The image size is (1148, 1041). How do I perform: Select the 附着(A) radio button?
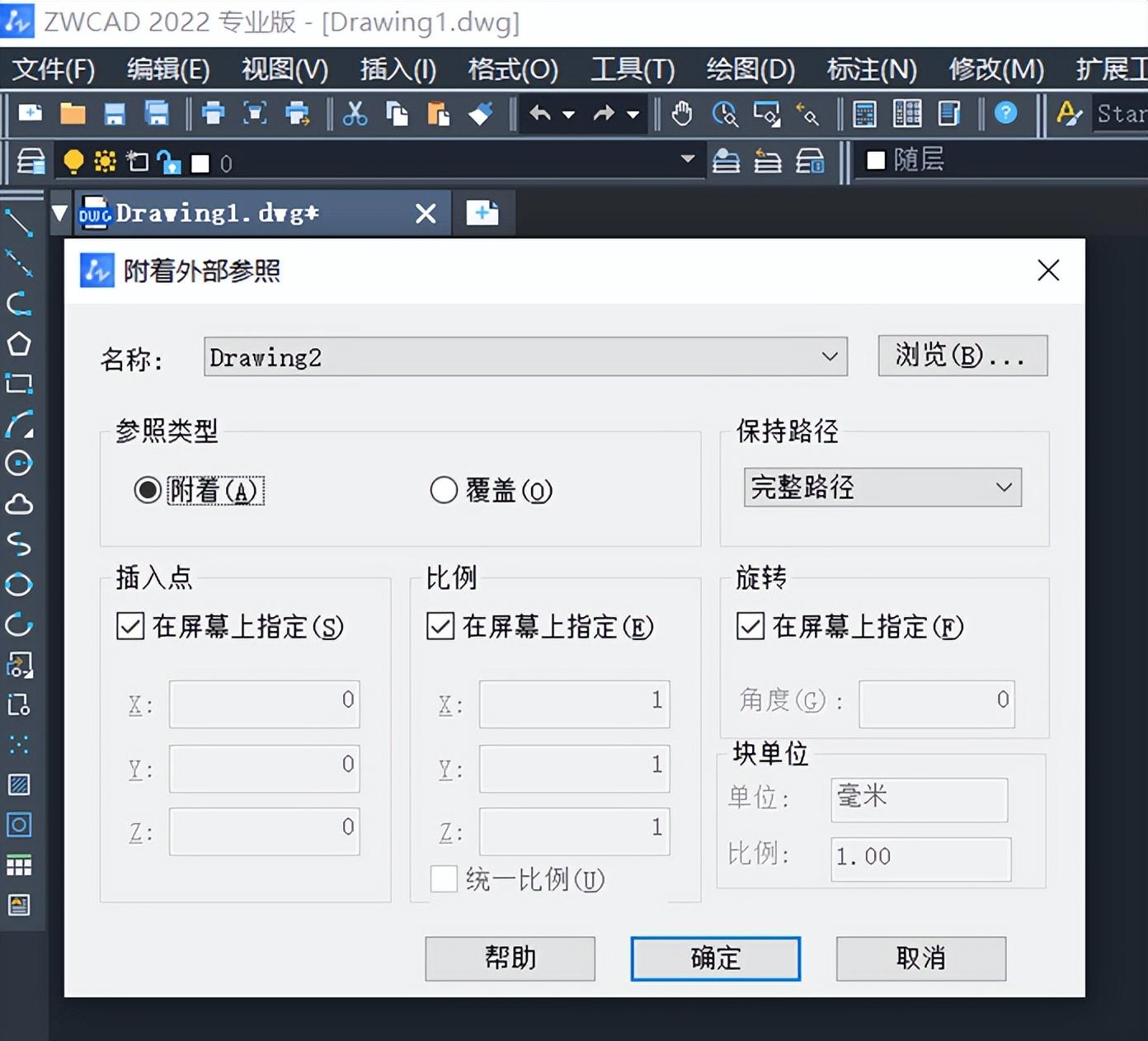(148, 490)
